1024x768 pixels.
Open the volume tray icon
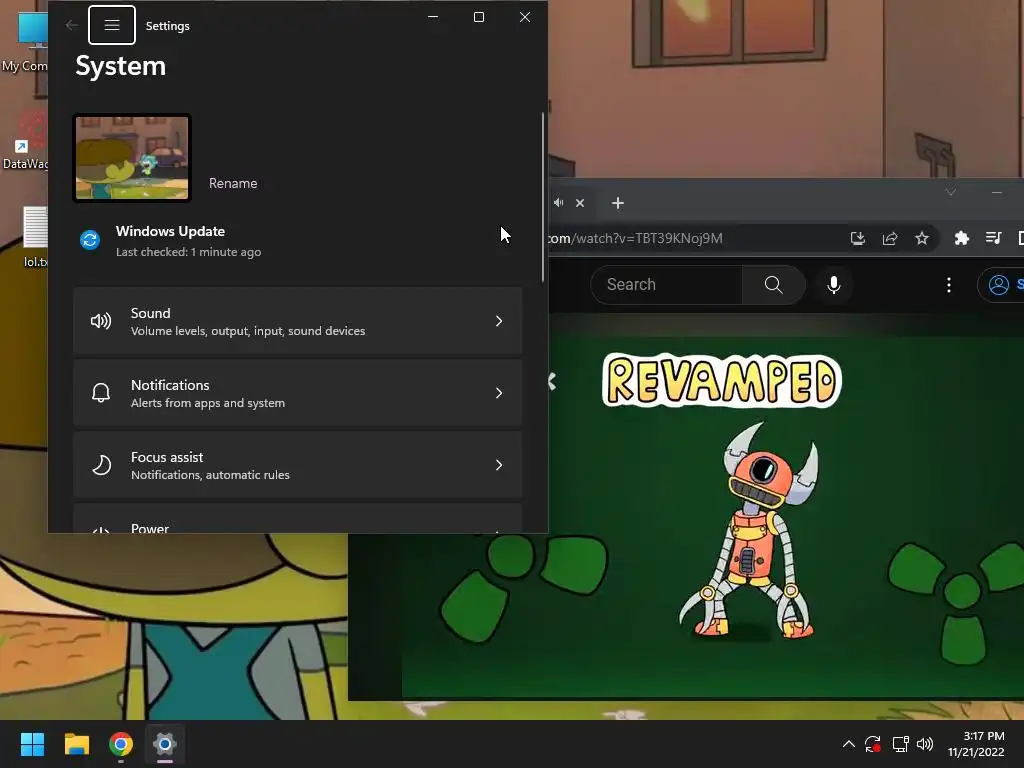click(x=925, y=744)
